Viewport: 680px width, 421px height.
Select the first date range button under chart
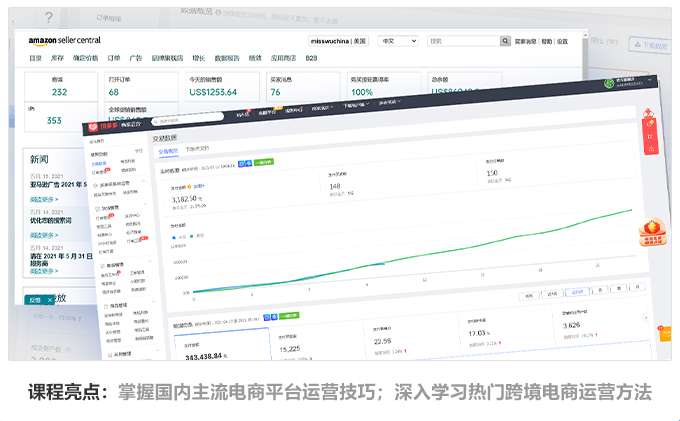529,296
